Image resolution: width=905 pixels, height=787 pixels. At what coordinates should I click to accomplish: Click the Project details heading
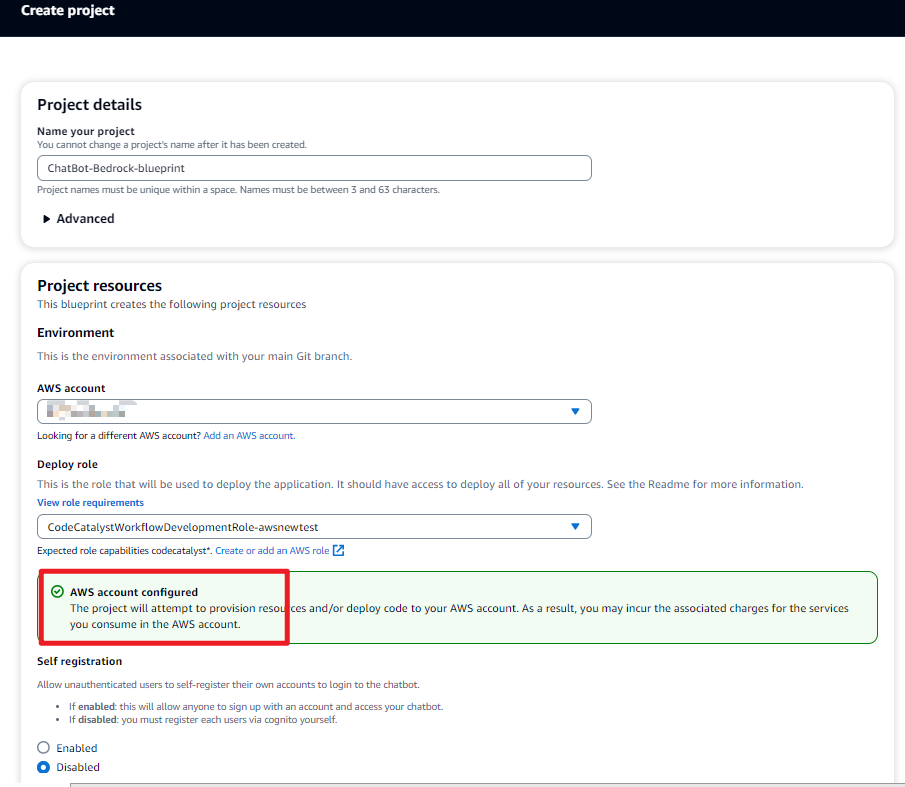pos(89,105)
